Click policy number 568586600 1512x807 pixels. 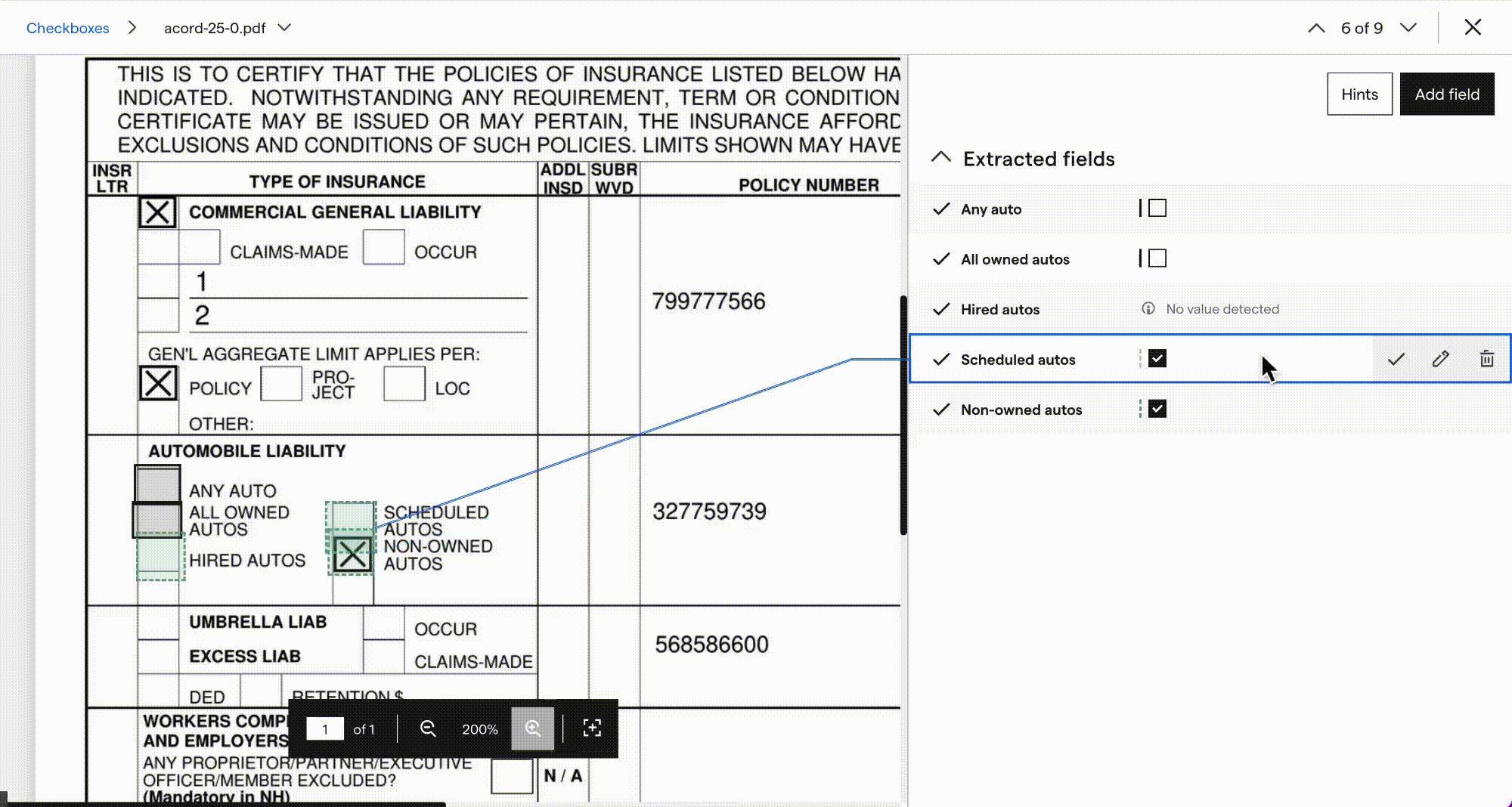(x=712, y=645)
